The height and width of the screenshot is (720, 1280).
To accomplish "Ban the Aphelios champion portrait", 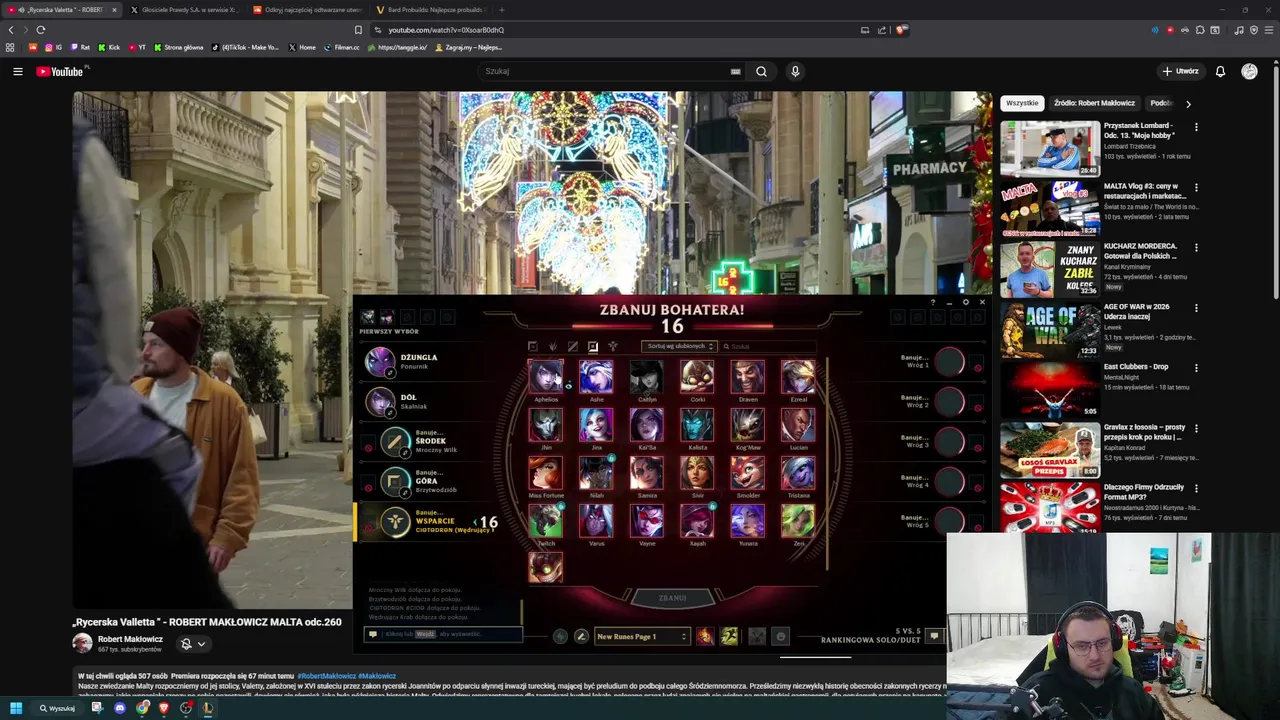I will [546, 376].
